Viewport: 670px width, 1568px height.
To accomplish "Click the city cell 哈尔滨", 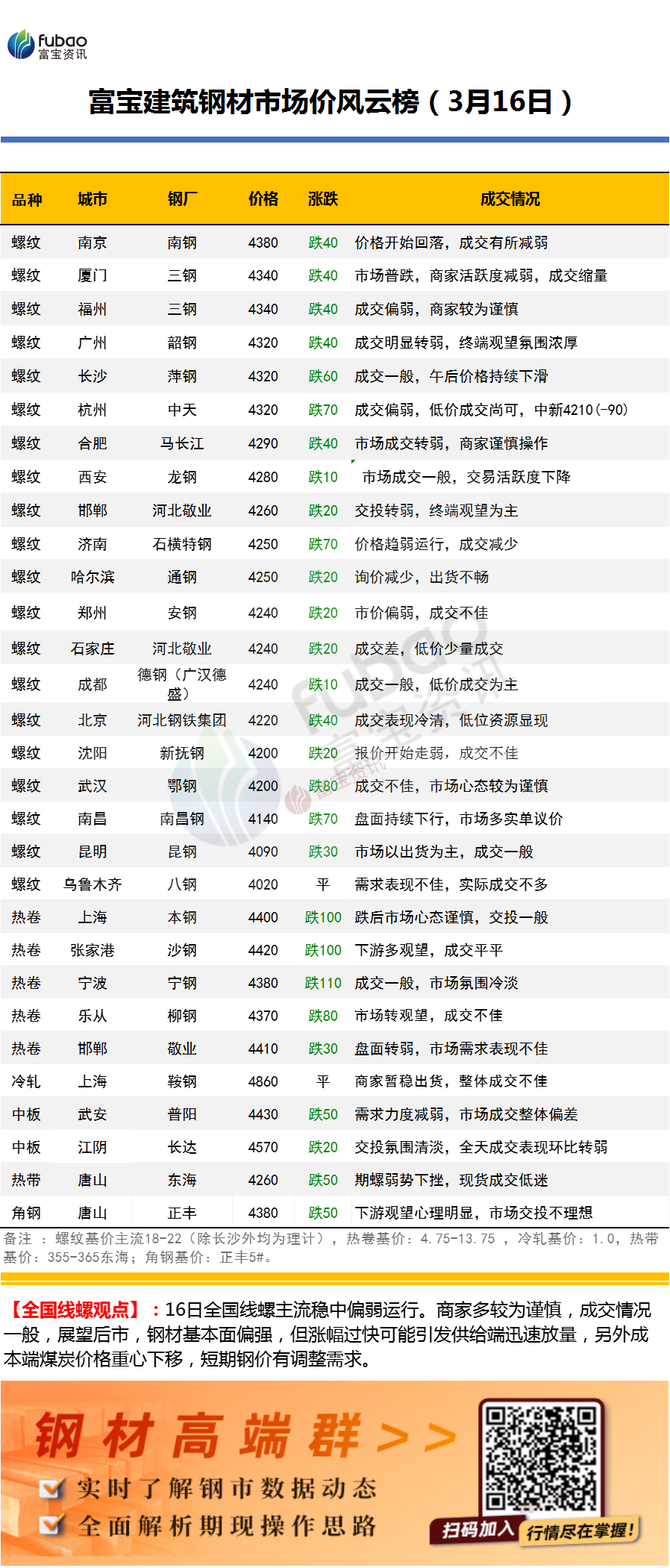I will pyautogui.click(x=93, y=577).
